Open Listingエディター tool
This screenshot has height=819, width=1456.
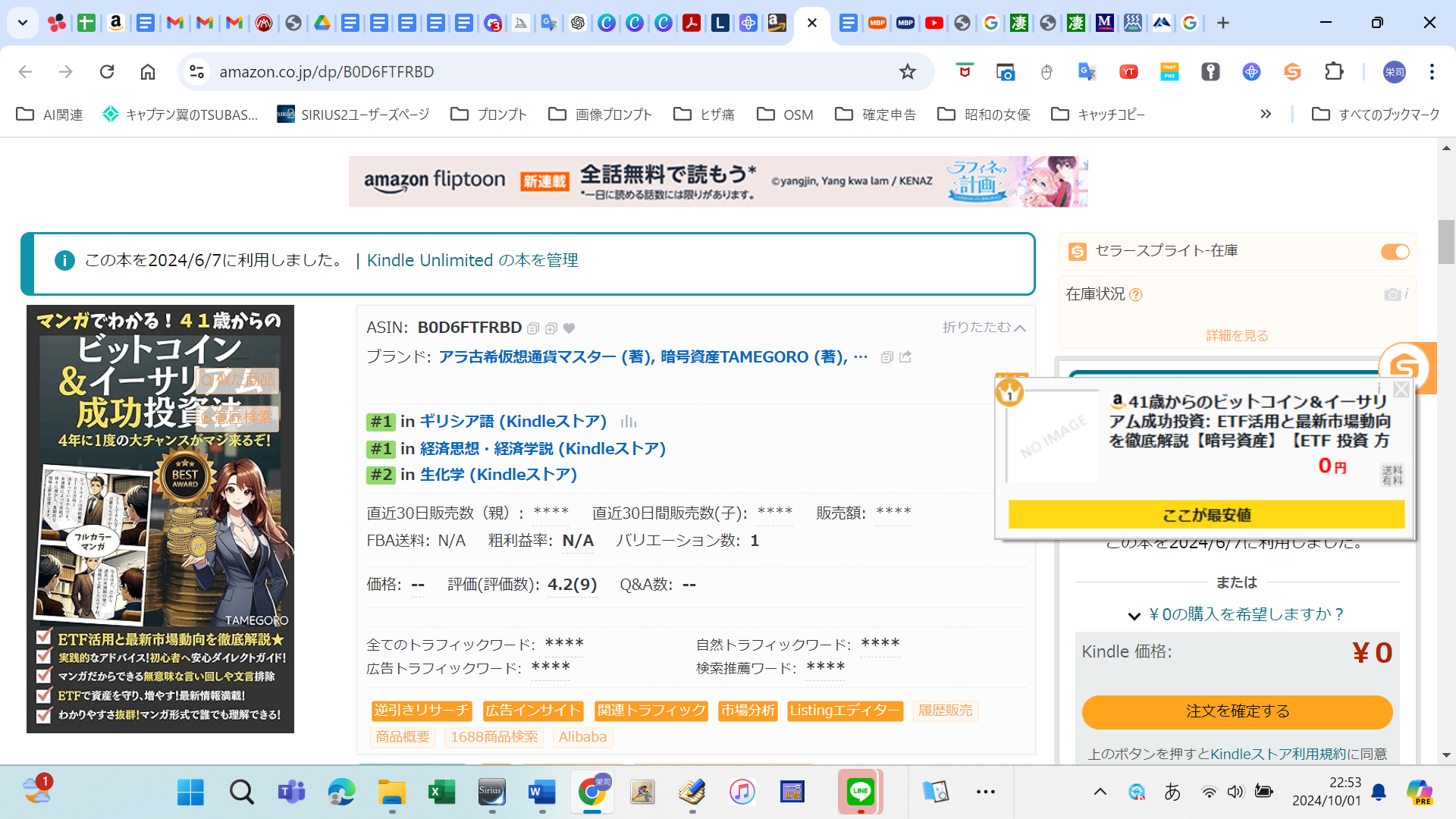(x=845, y=711)
